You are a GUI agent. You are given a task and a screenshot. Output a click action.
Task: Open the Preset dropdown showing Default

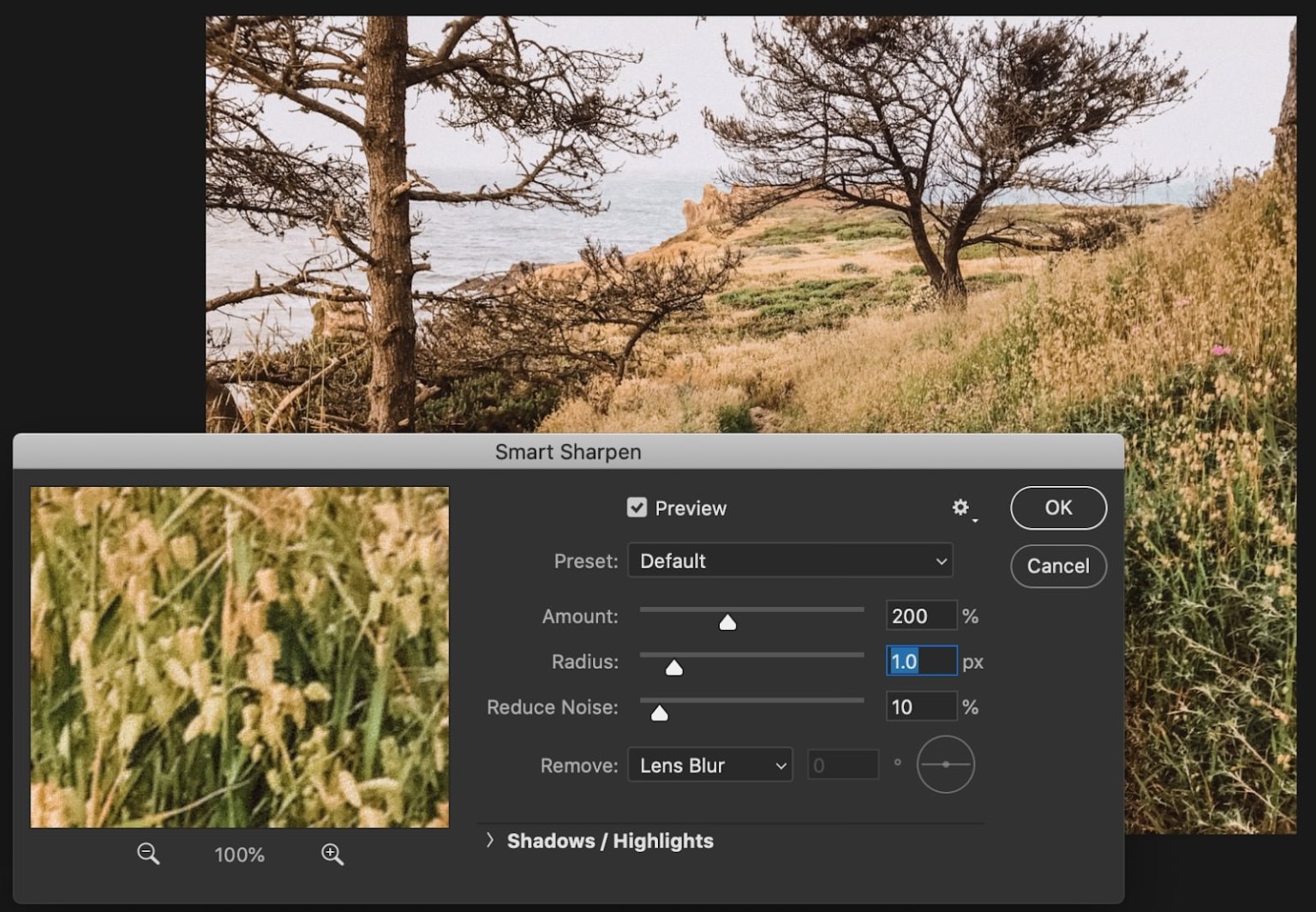point(789,561)
